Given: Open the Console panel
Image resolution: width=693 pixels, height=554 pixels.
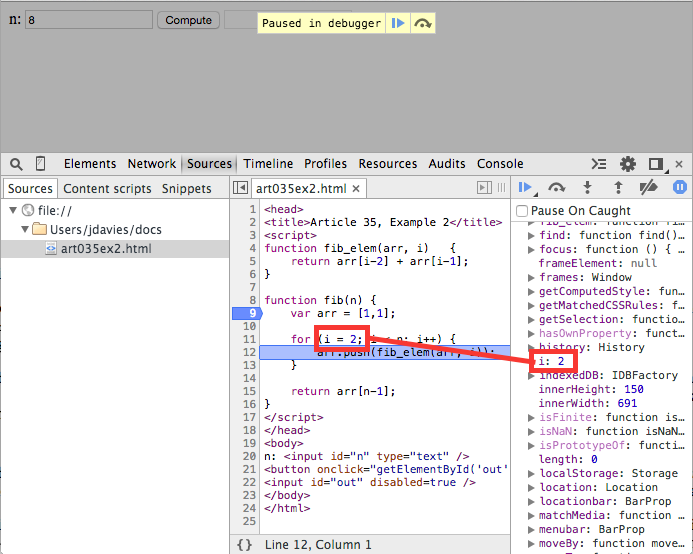Looking at the screenshot, I should pos(500,164).
